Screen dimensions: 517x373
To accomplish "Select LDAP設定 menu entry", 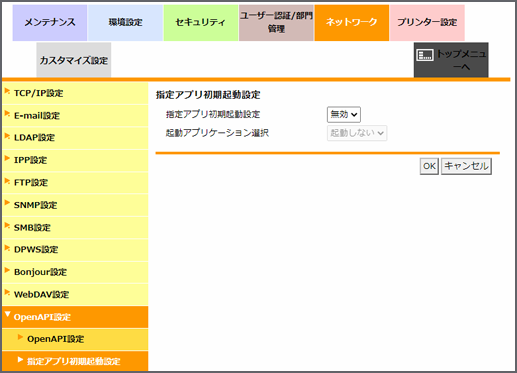I will [x=75, y=138].
